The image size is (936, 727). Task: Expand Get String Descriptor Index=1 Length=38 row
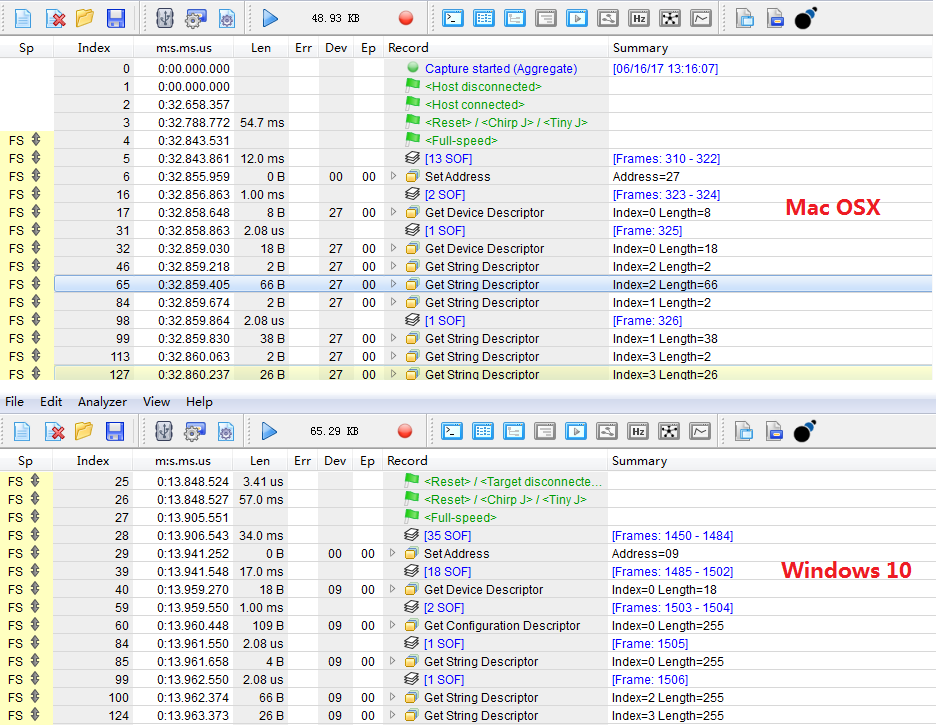(x=393, y=338)
